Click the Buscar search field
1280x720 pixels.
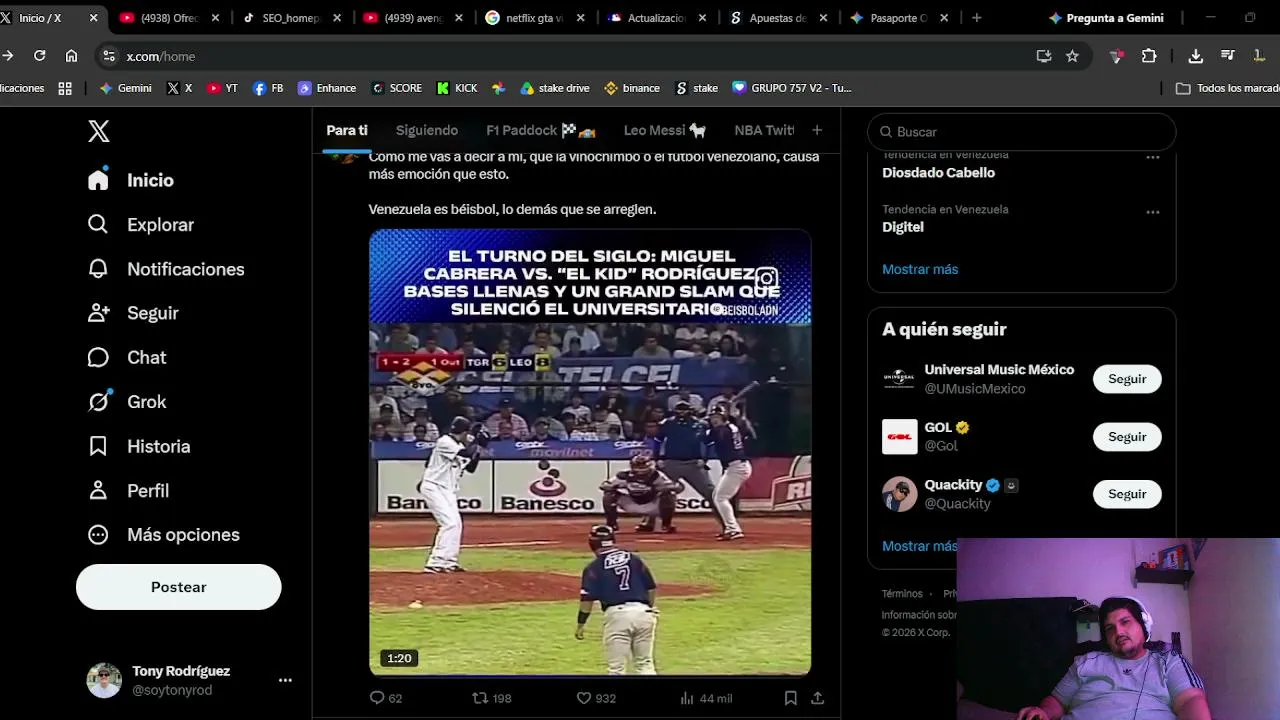(1021, 132)
